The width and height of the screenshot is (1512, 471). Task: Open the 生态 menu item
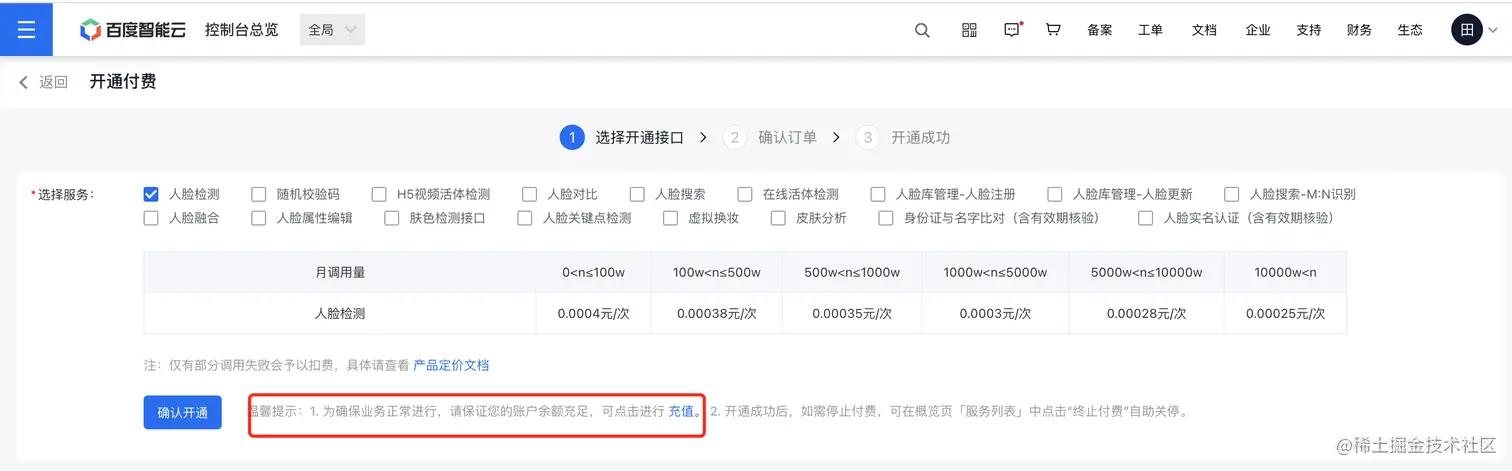click(1410, 30)
